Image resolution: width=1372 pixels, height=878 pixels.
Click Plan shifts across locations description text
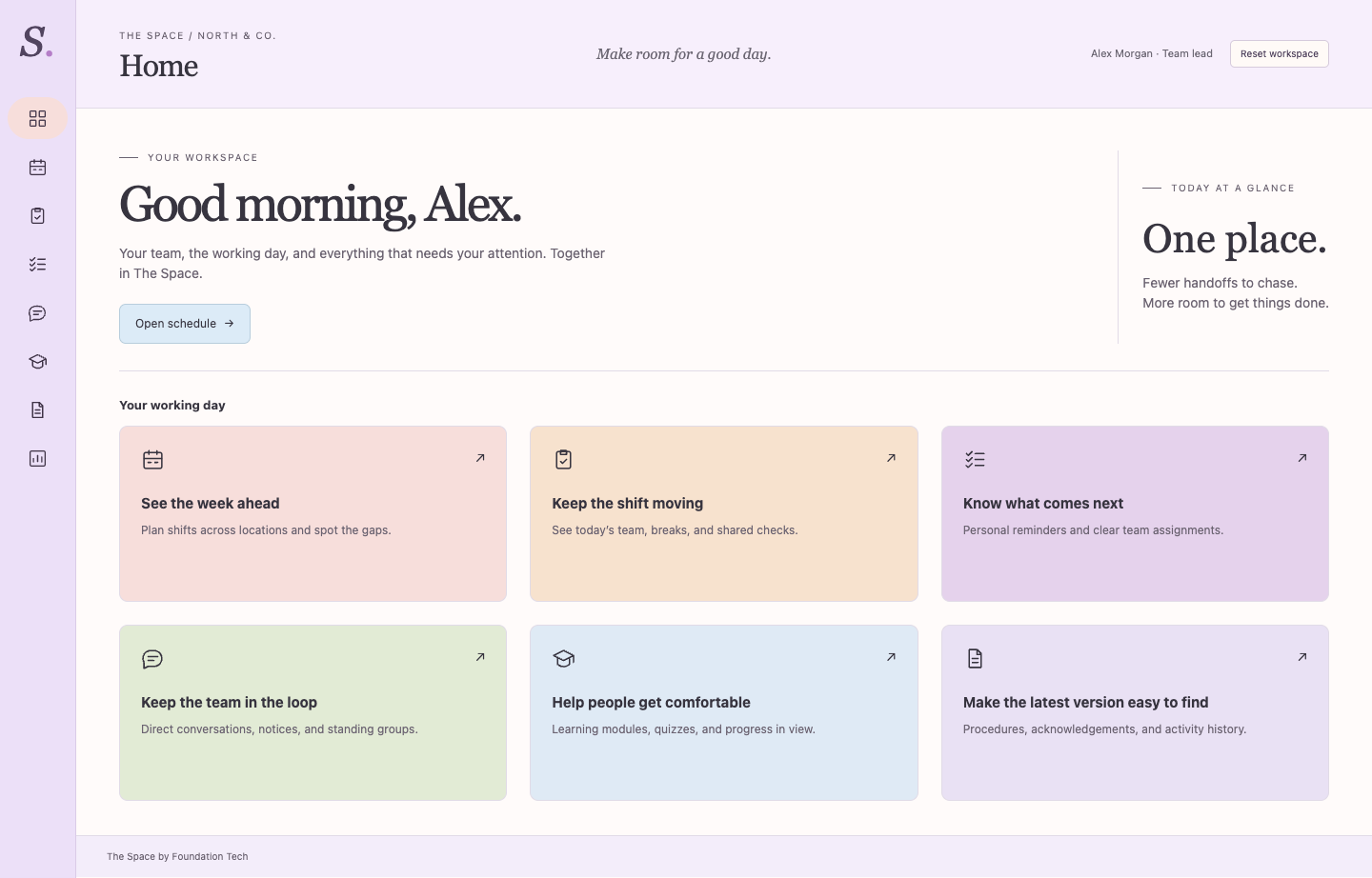[266, 530]
